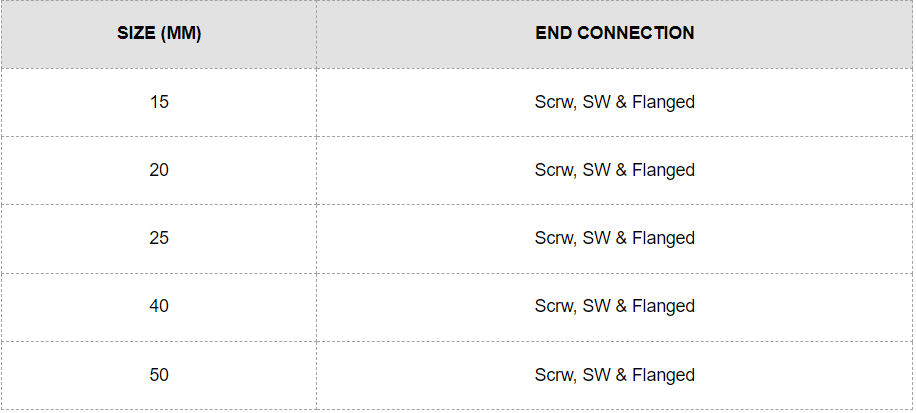Click the end connection text for size 25
This screenshot has height=413, width=916.
point(614,238)
